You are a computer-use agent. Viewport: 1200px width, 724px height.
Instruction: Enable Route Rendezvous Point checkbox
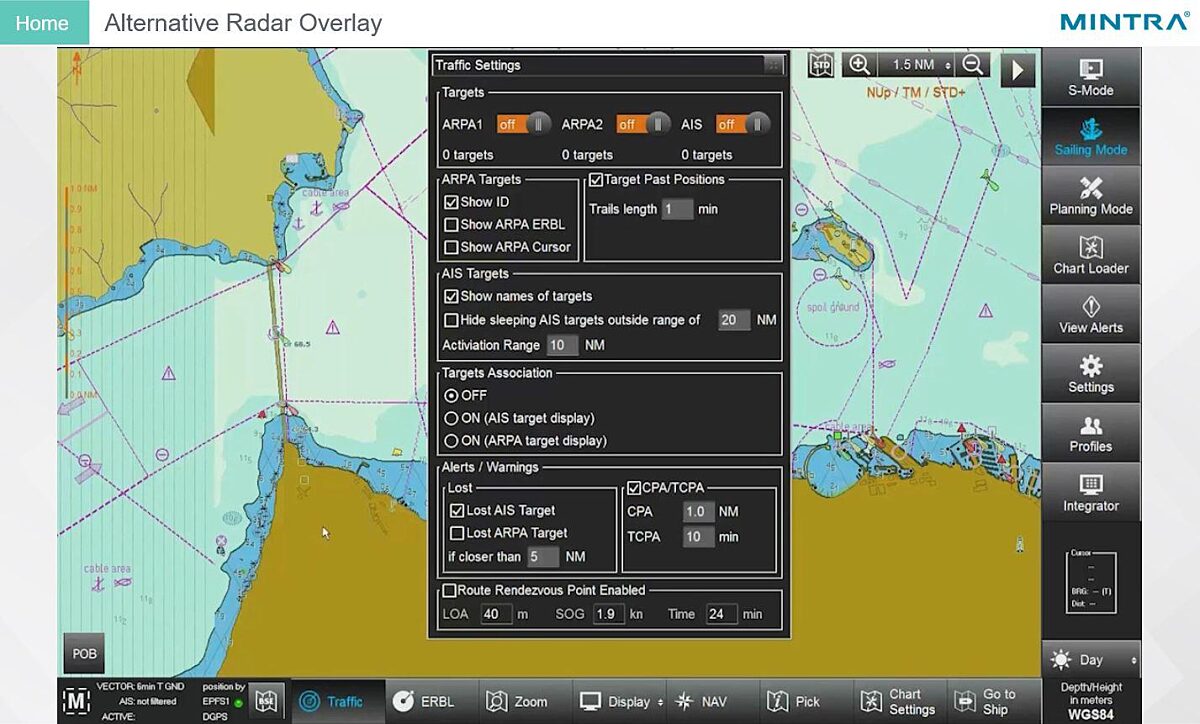tap(450, 590)
